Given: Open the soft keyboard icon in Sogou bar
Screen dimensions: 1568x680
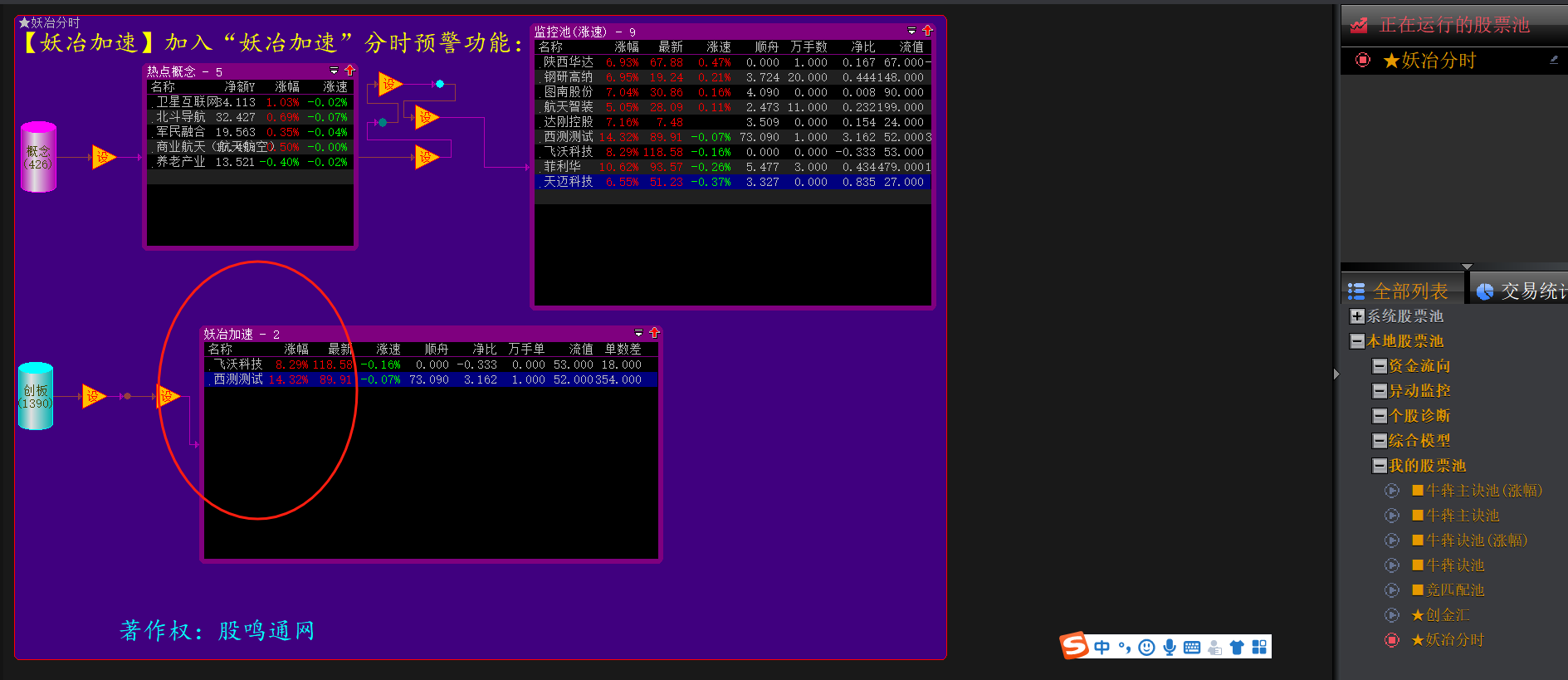Looking at the screenshot, I should [x=1192, y=648].
